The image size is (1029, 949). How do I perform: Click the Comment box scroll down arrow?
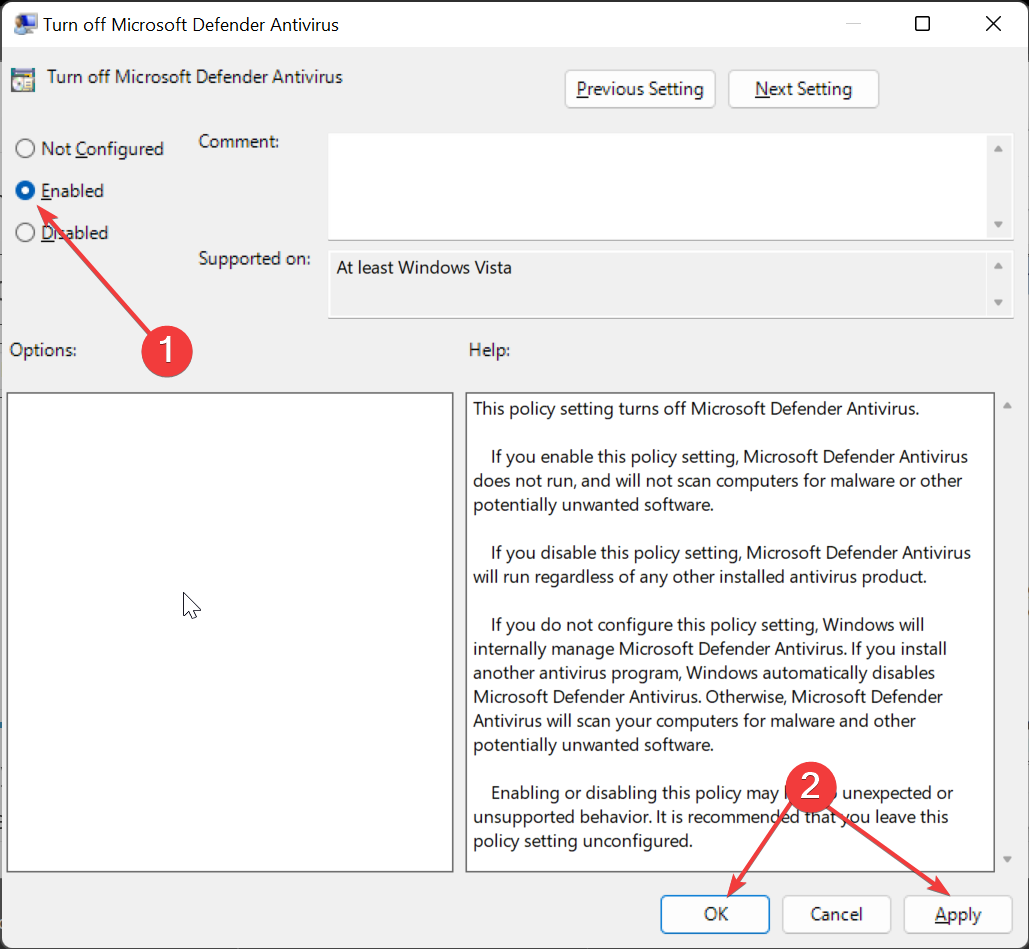click(998, 224)
